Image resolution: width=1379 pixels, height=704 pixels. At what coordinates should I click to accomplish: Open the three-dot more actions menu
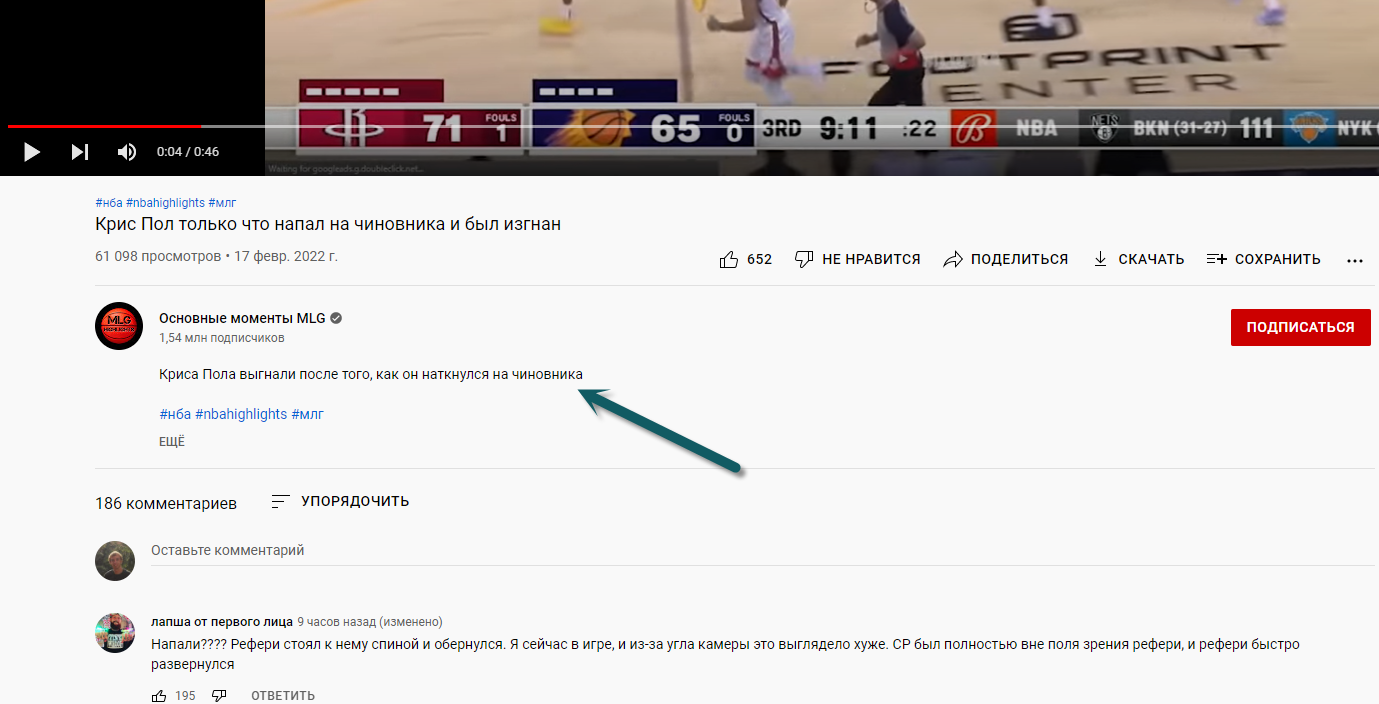pyautogui.click(x=1355, y=260)
